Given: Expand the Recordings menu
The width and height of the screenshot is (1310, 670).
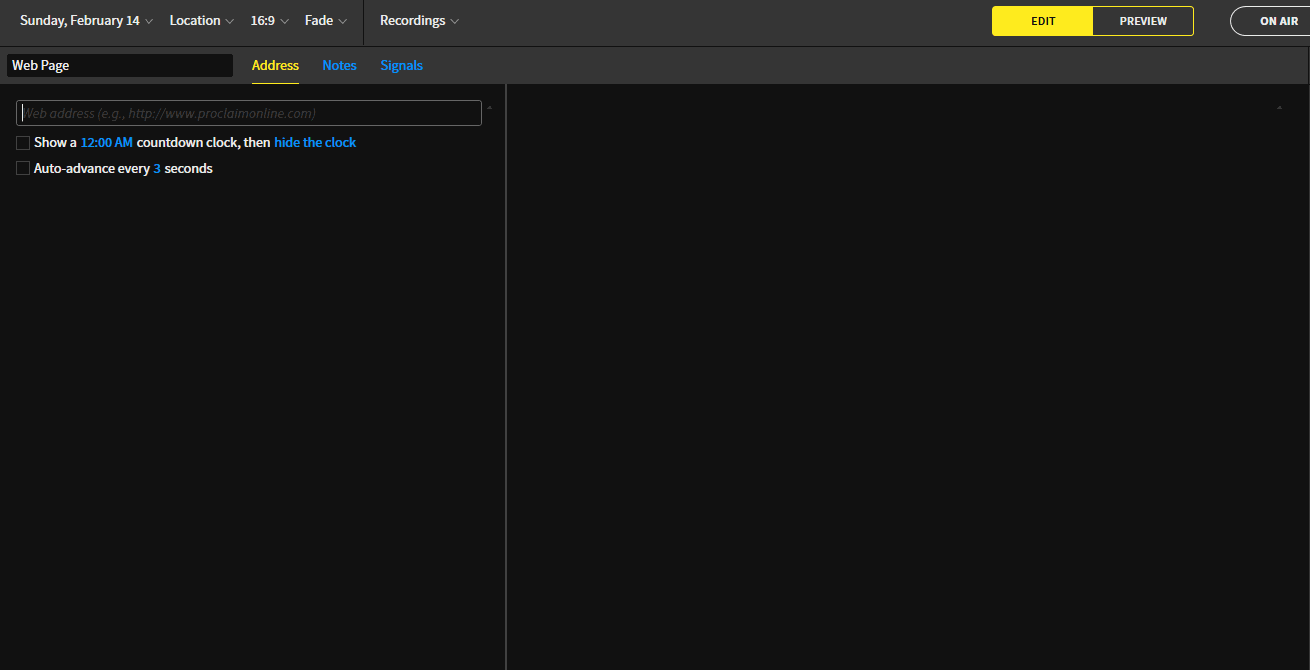Looking at the screenshot, I should (x=419, y=21).
